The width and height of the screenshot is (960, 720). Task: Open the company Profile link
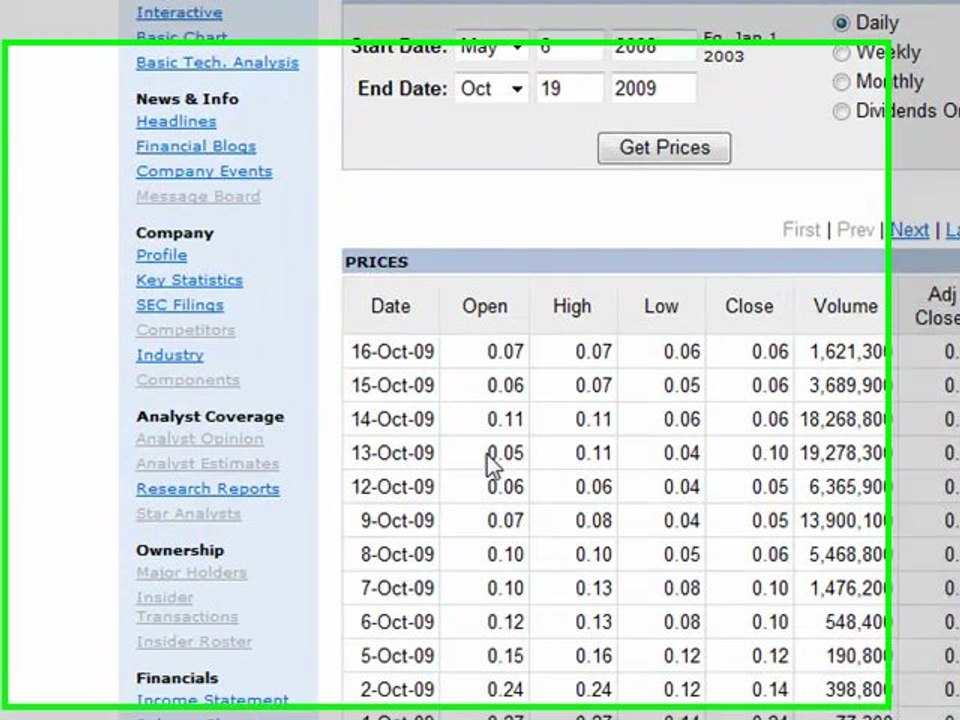pos(162,255)
